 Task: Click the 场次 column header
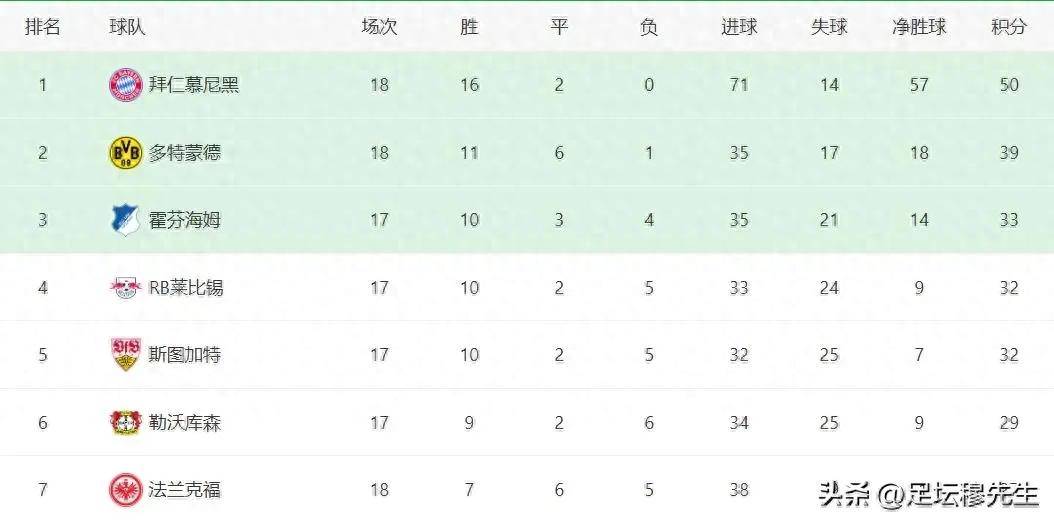(379, 27)
